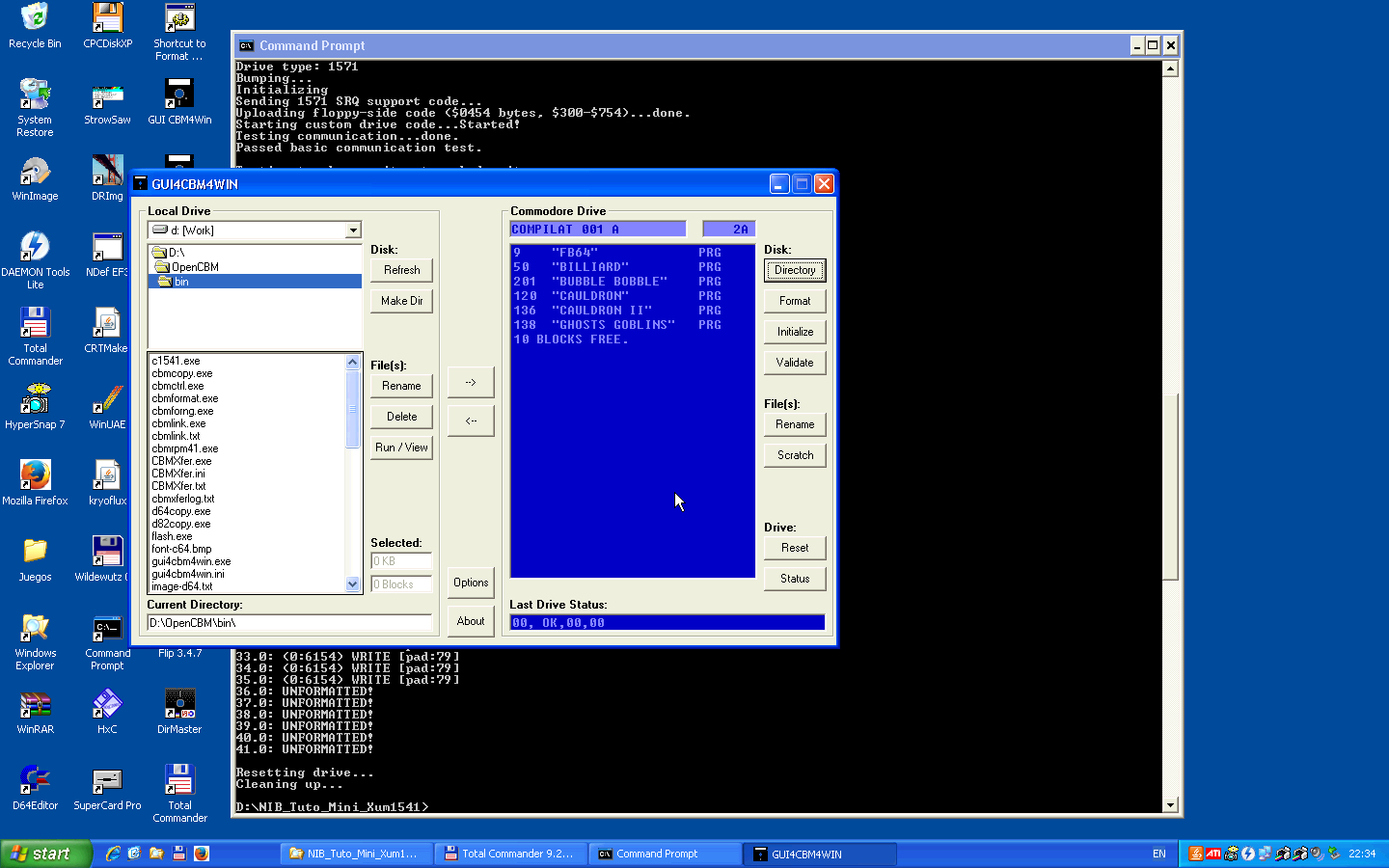Image resolution: width=1389 pixels, height=868 pixels.
Task: Click the Scratch button
Action: click(795, 455)
